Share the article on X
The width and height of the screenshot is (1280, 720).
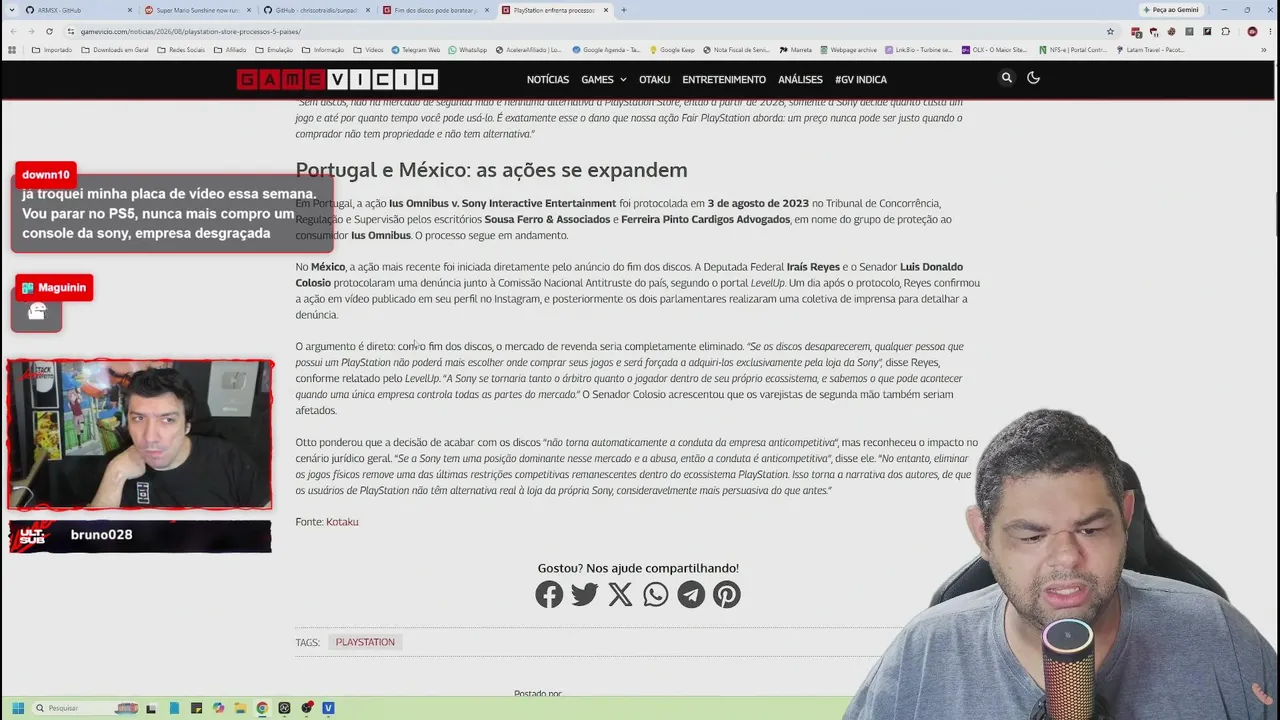click(620, 595)
